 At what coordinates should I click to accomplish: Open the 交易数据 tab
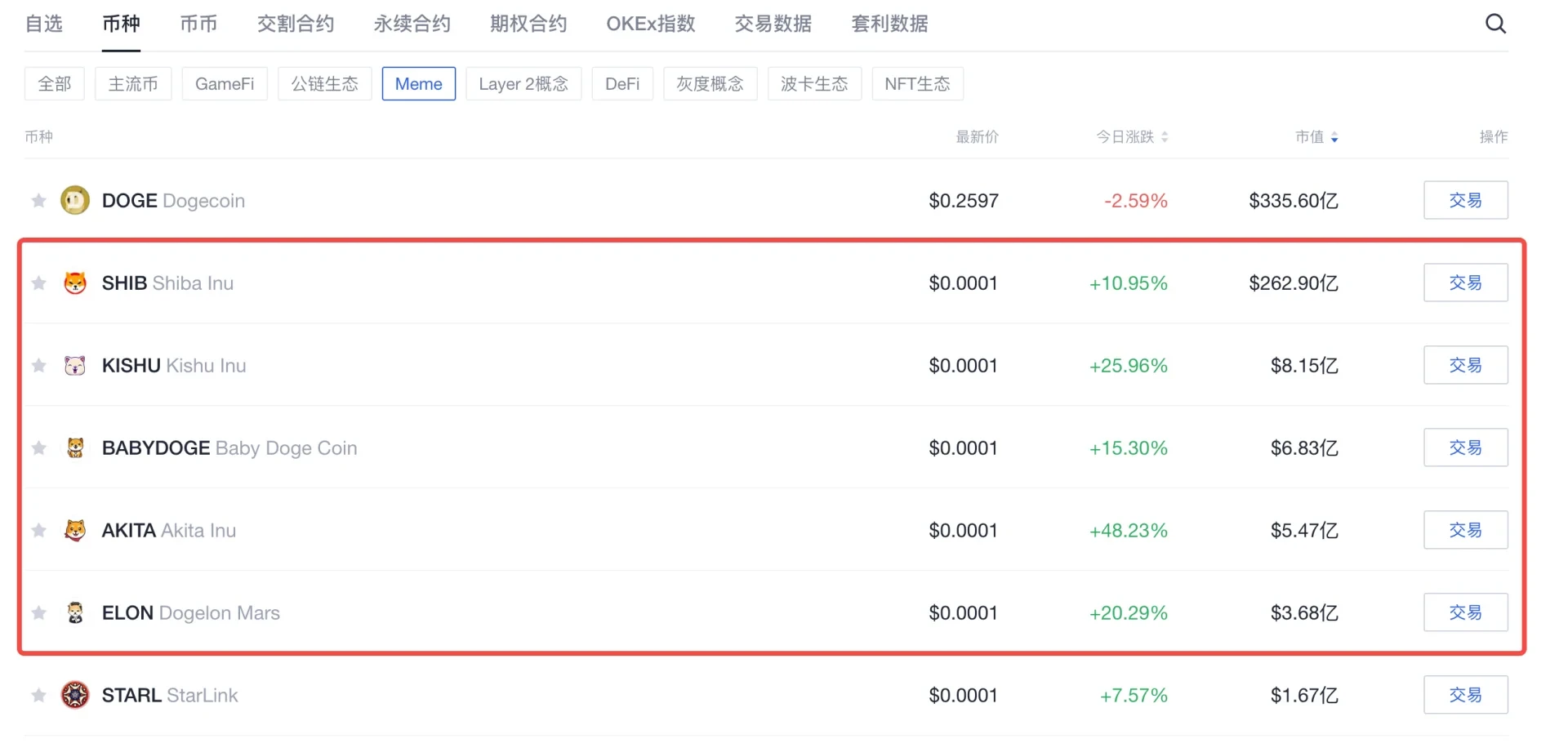(773, 24)
